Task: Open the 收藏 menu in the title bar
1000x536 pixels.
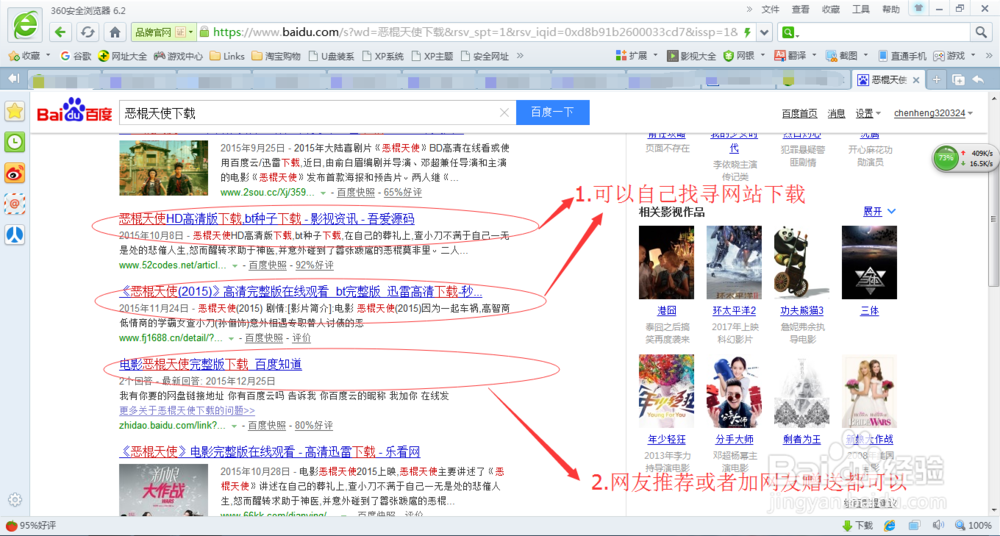Action: pos(830,9)
